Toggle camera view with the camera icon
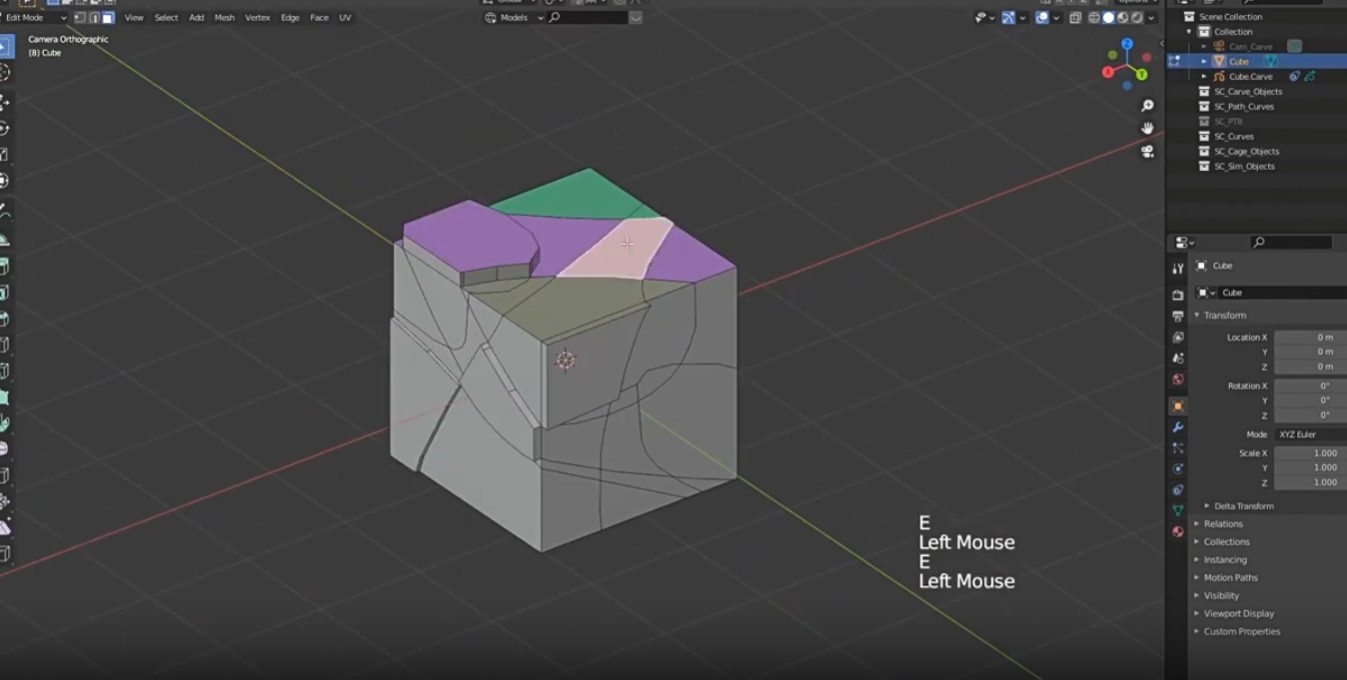Image resolution: width=1347 pixels, height=680 pixels. pos(1147,151)
